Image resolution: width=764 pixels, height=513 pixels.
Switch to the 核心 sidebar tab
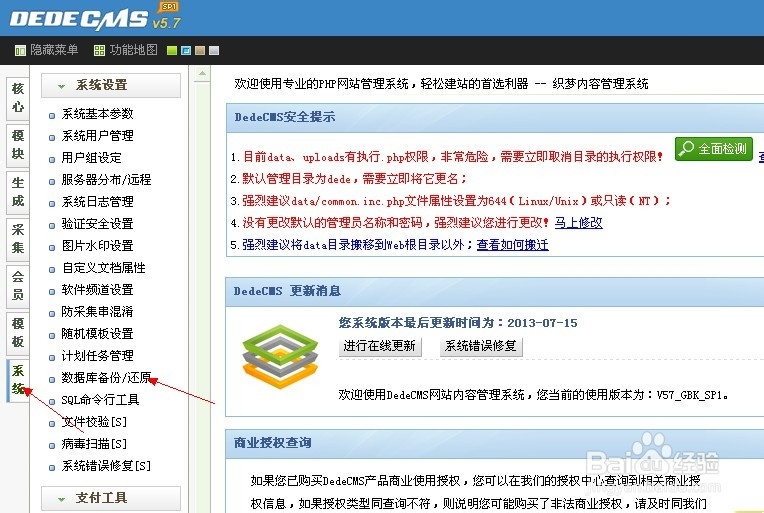point(18,98)
